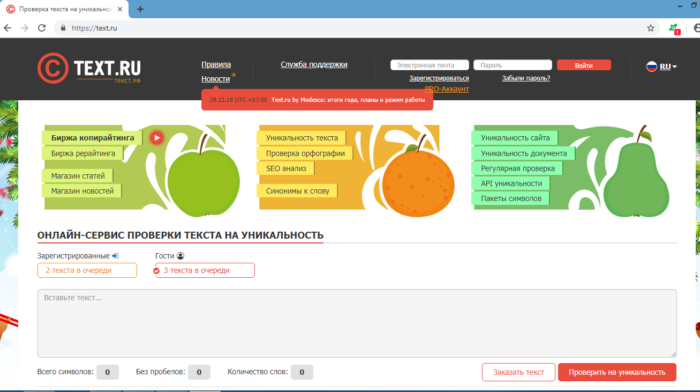Click the Количество слов counter value

pyautogui.click(x=302, y=372)
